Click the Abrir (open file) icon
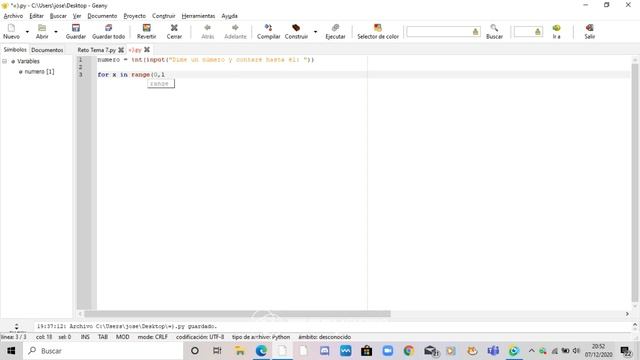 [42, 28]
